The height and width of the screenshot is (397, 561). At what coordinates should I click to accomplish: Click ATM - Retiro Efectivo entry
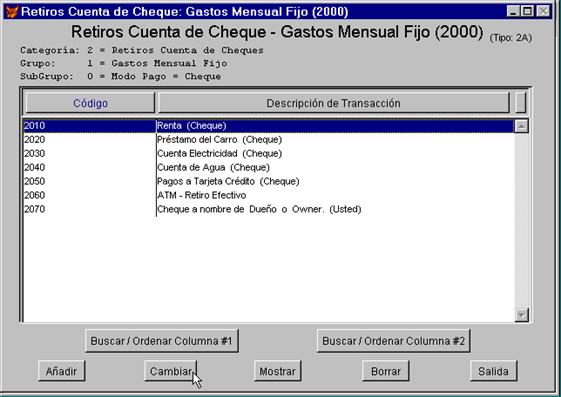202,195
